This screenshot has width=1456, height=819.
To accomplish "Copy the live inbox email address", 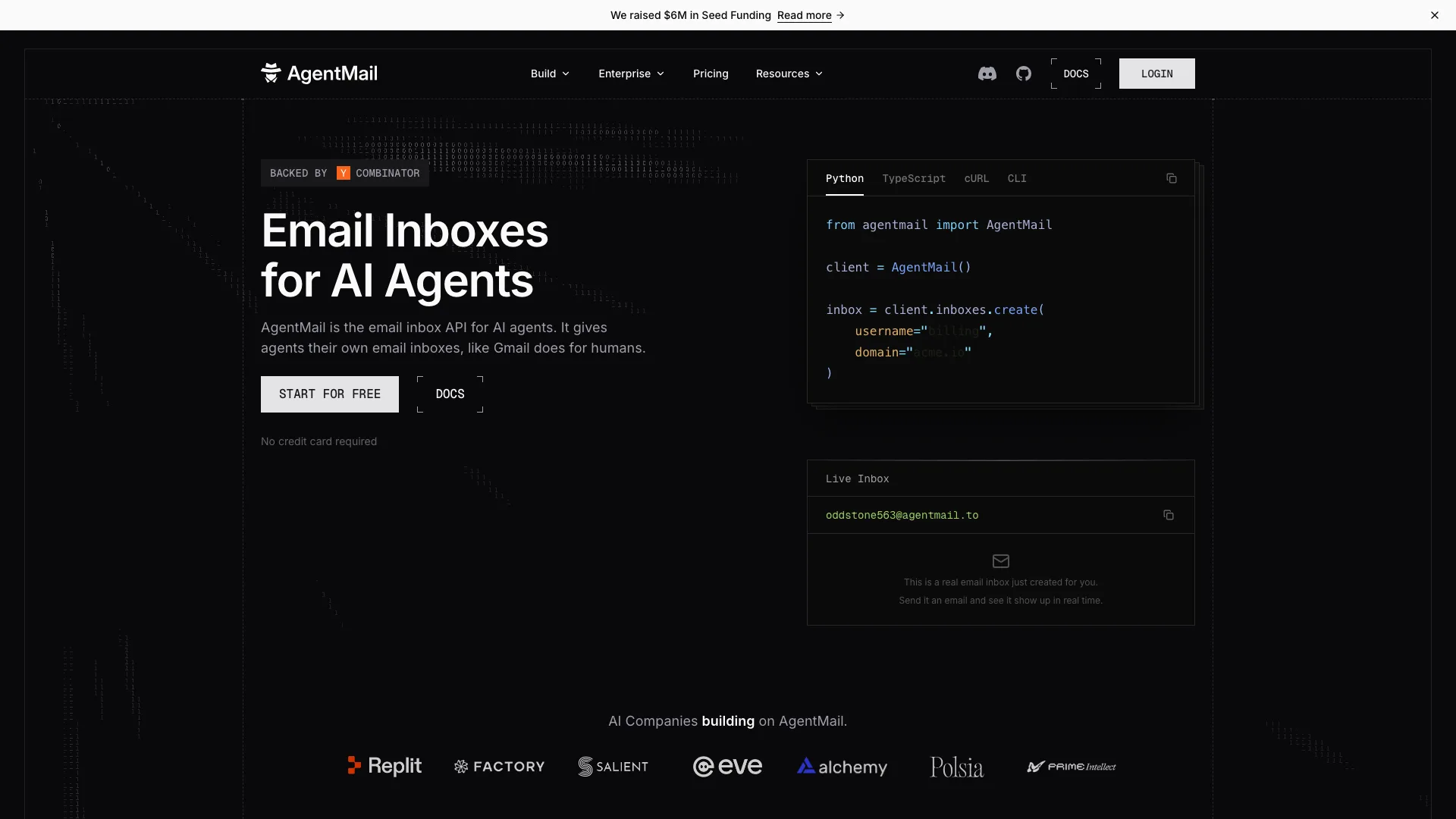I will 1169,515.
